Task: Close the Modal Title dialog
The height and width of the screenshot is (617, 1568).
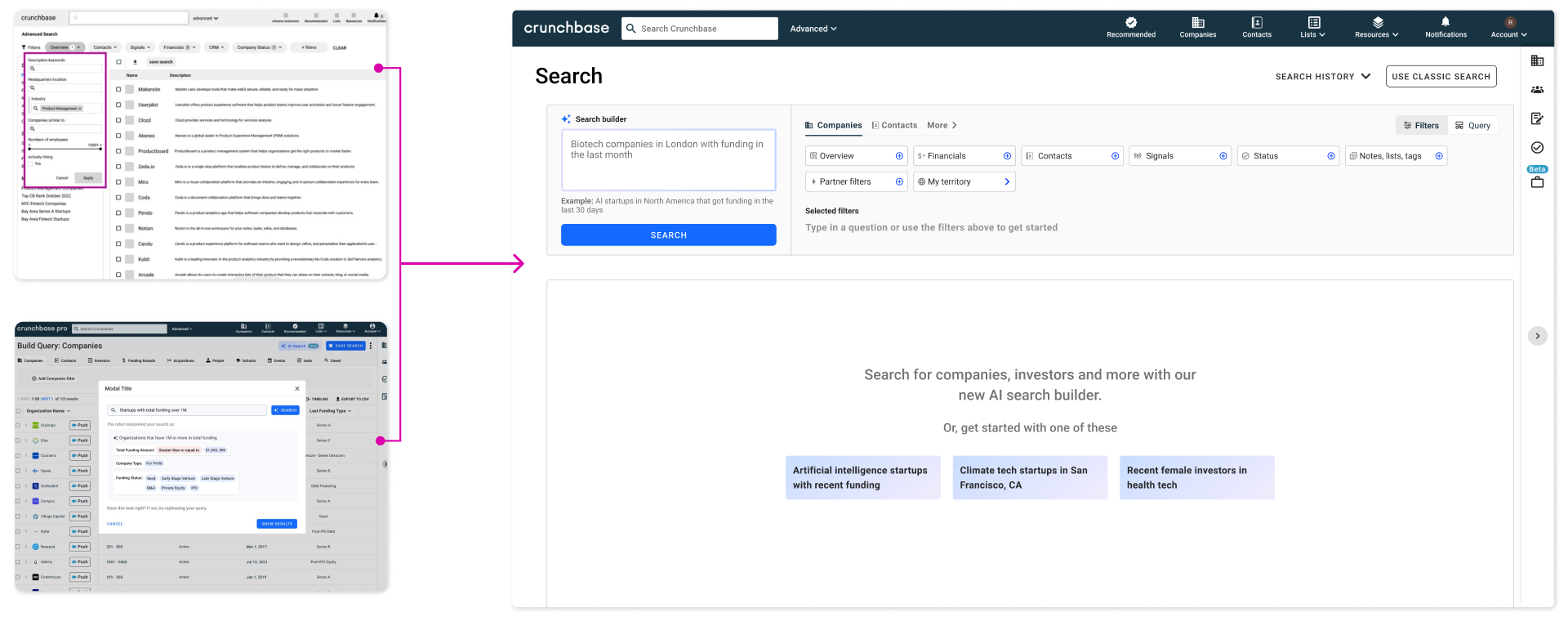Action: pos(297,389)
